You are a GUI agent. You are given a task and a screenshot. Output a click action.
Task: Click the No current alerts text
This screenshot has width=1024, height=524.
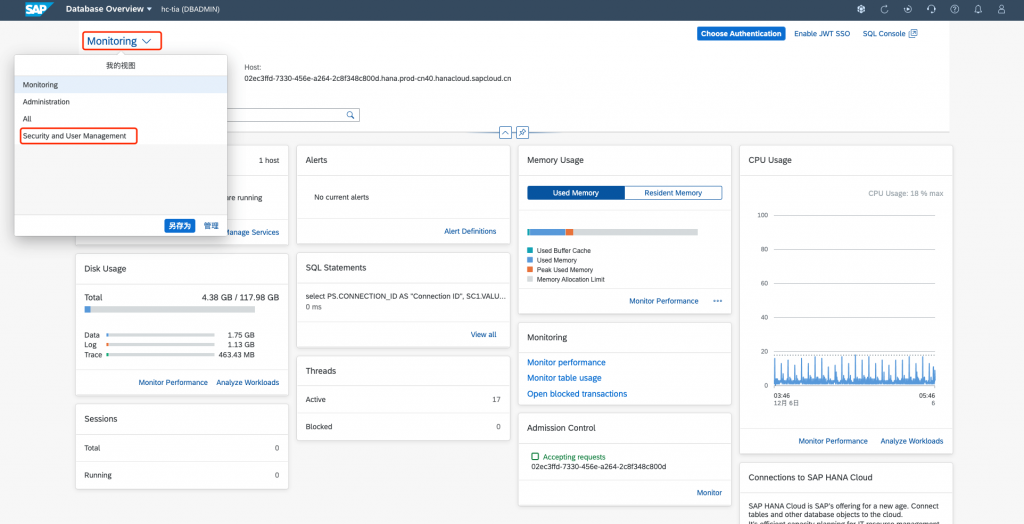coord(342,197)
